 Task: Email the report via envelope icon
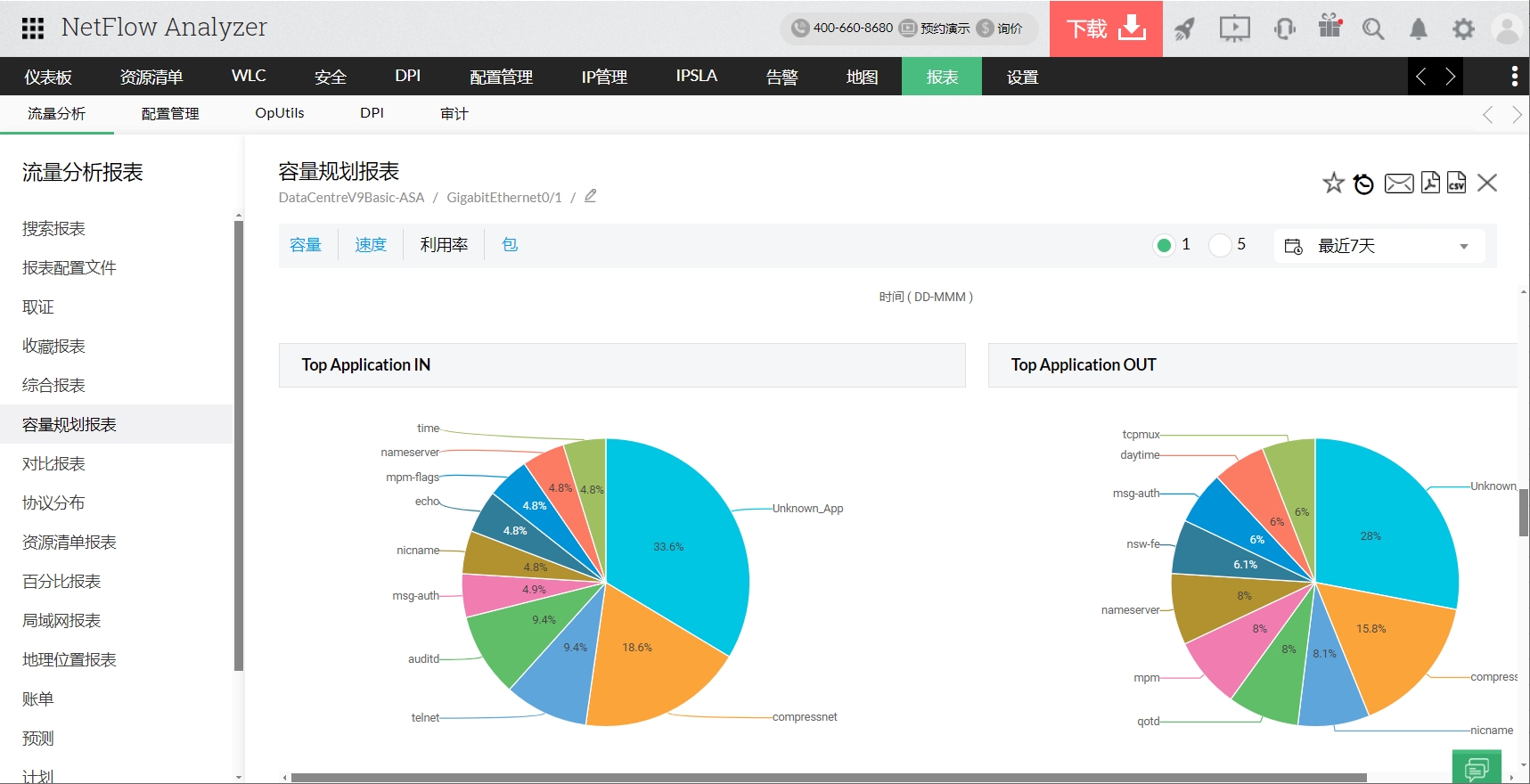tap(1399, 184)
